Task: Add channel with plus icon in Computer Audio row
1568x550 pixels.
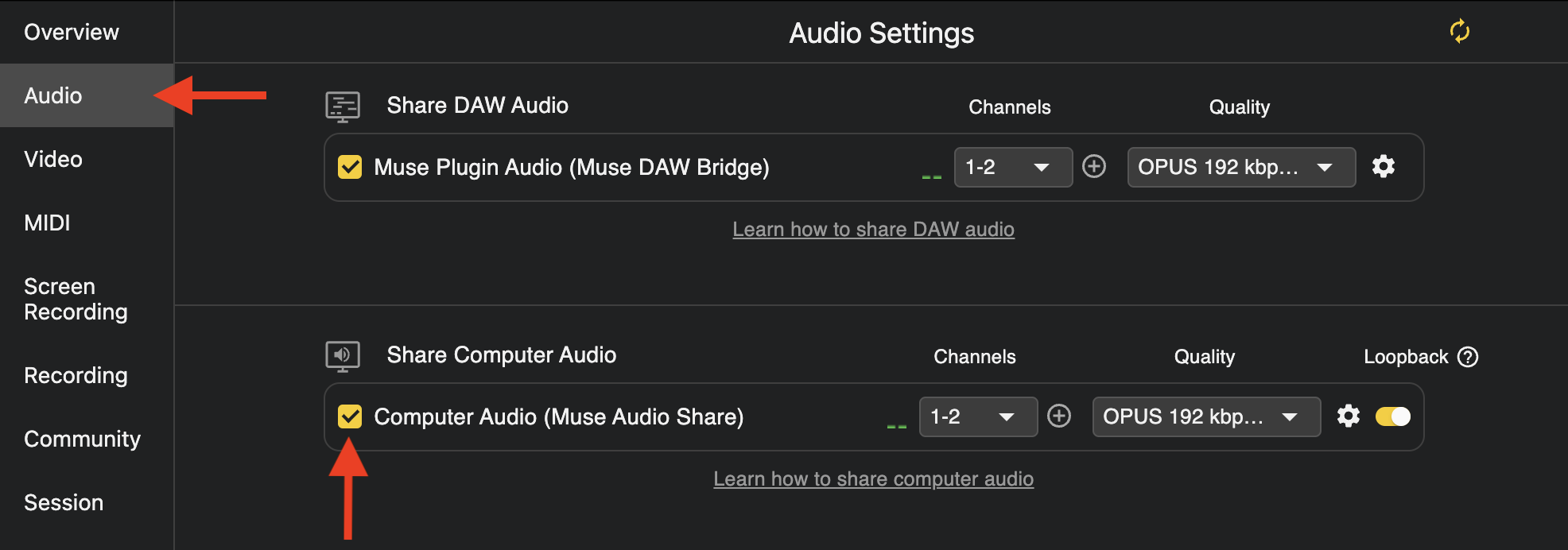Action: [1059, 416]
